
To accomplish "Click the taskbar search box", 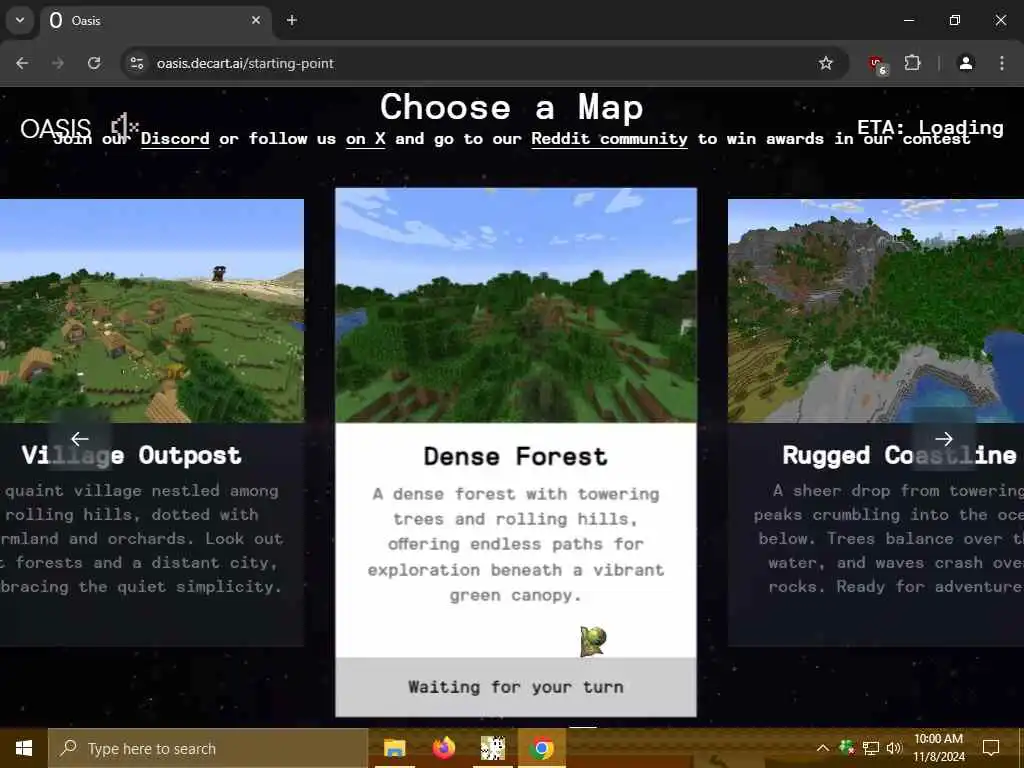I will [208, 748].
